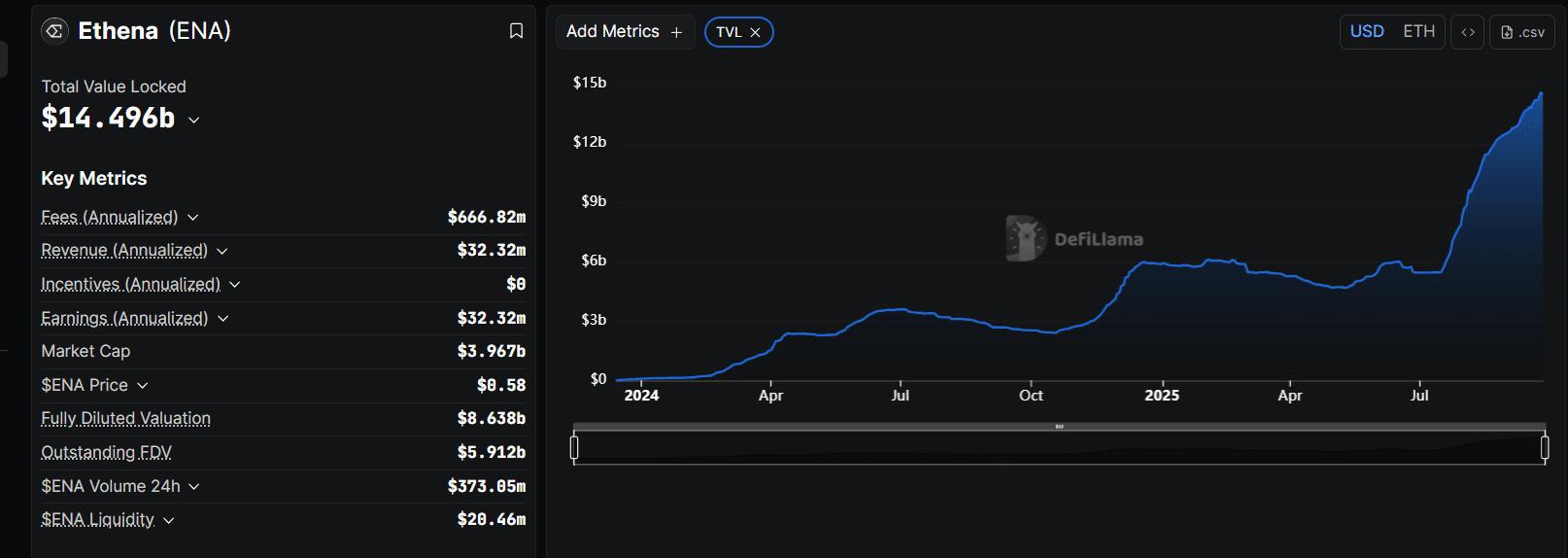Toggle the TVL metric chip
The width and height of the screenshot is (1568, 558).
click(729, 32)
